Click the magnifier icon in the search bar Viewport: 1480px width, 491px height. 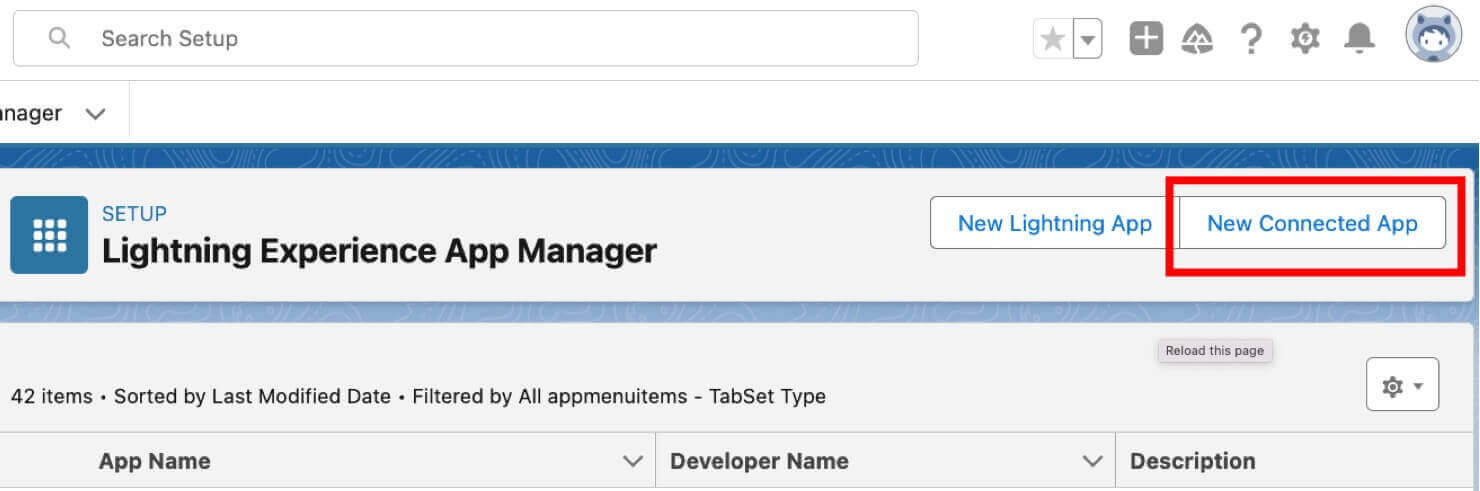(x=60, y=38)
